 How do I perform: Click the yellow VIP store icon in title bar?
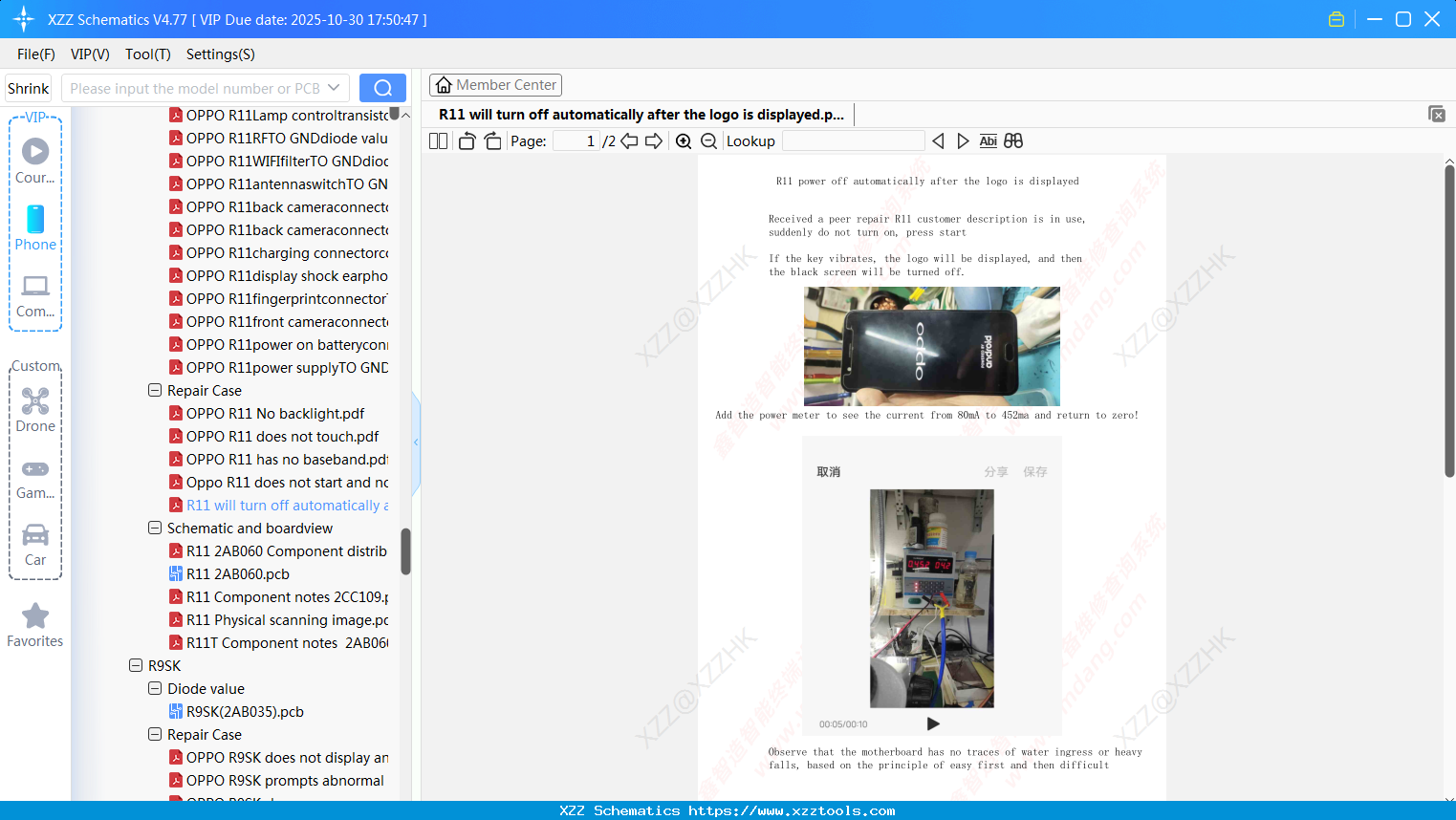click(1336, 19)
